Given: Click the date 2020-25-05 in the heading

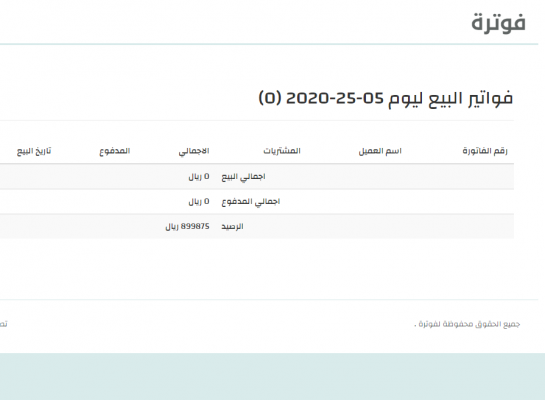Looking at the screenshot, I should pos(335,98).
